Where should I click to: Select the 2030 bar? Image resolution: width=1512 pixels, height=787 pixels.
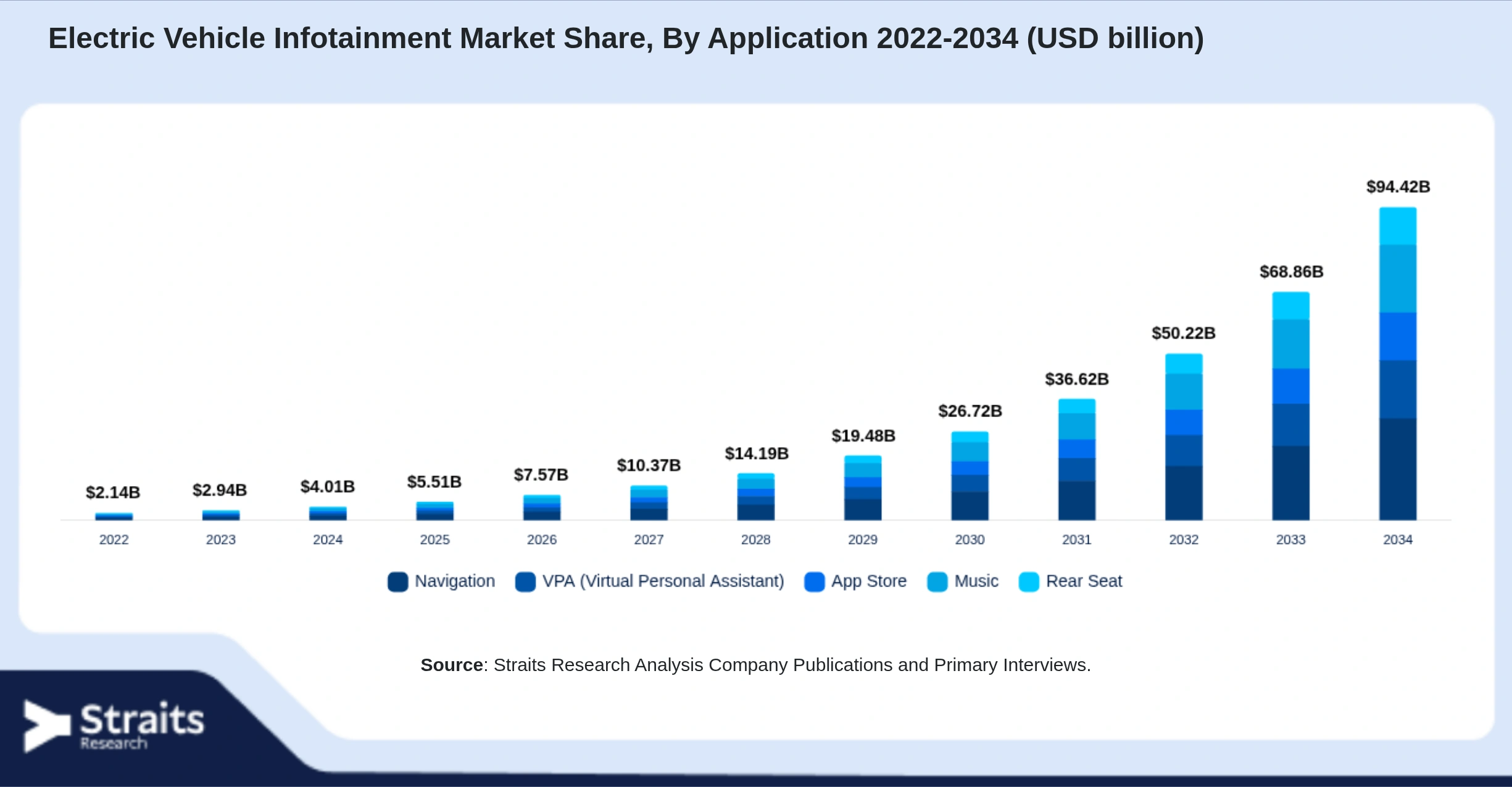click(970, 476)
